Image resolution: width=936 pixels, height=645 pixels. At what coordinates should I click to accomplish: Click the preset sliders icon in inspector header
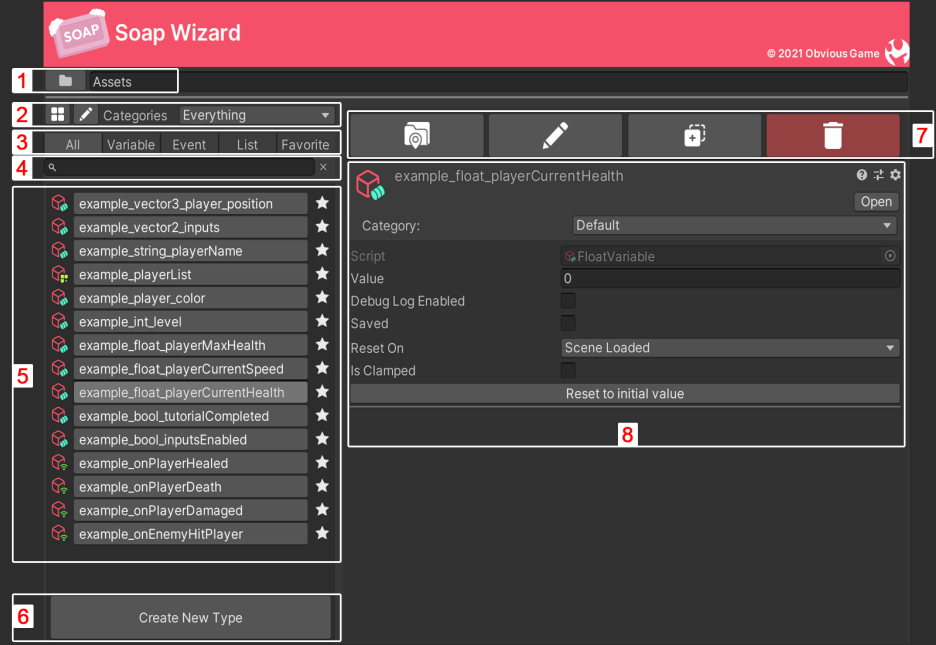coord(879,175)
